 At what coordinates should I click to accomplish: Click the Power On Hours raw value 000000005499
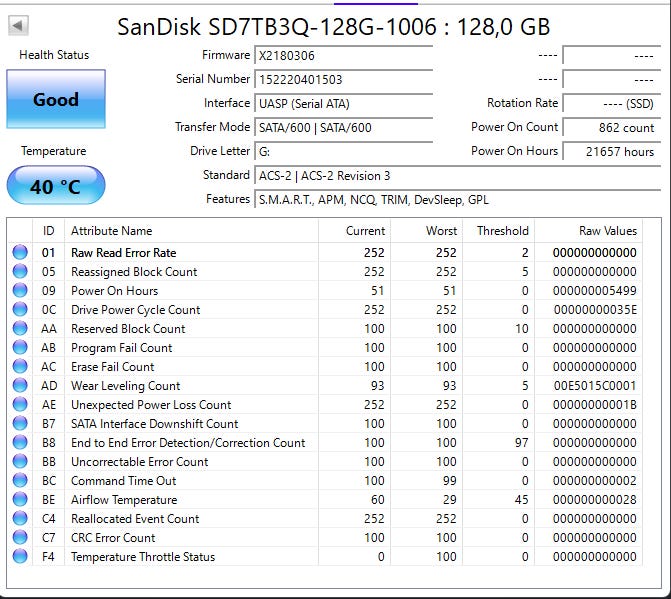coord(594,291)
